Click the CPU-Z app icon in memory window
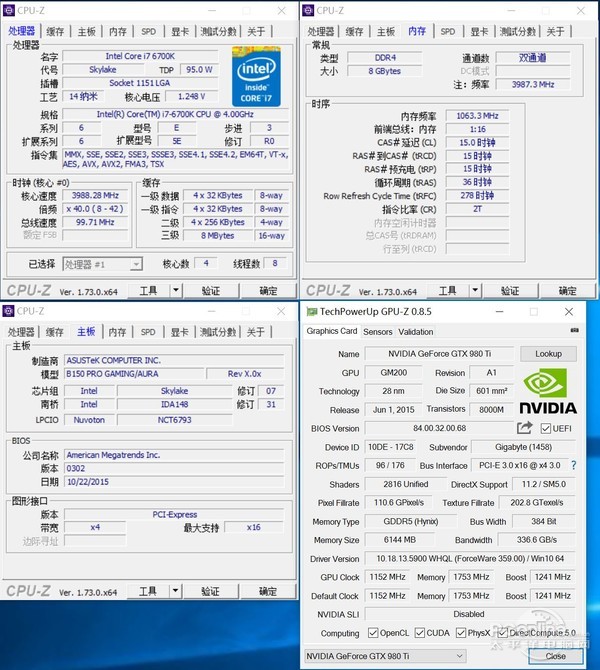600x670 pixels. pyautogui.click(x=308, y=11)
